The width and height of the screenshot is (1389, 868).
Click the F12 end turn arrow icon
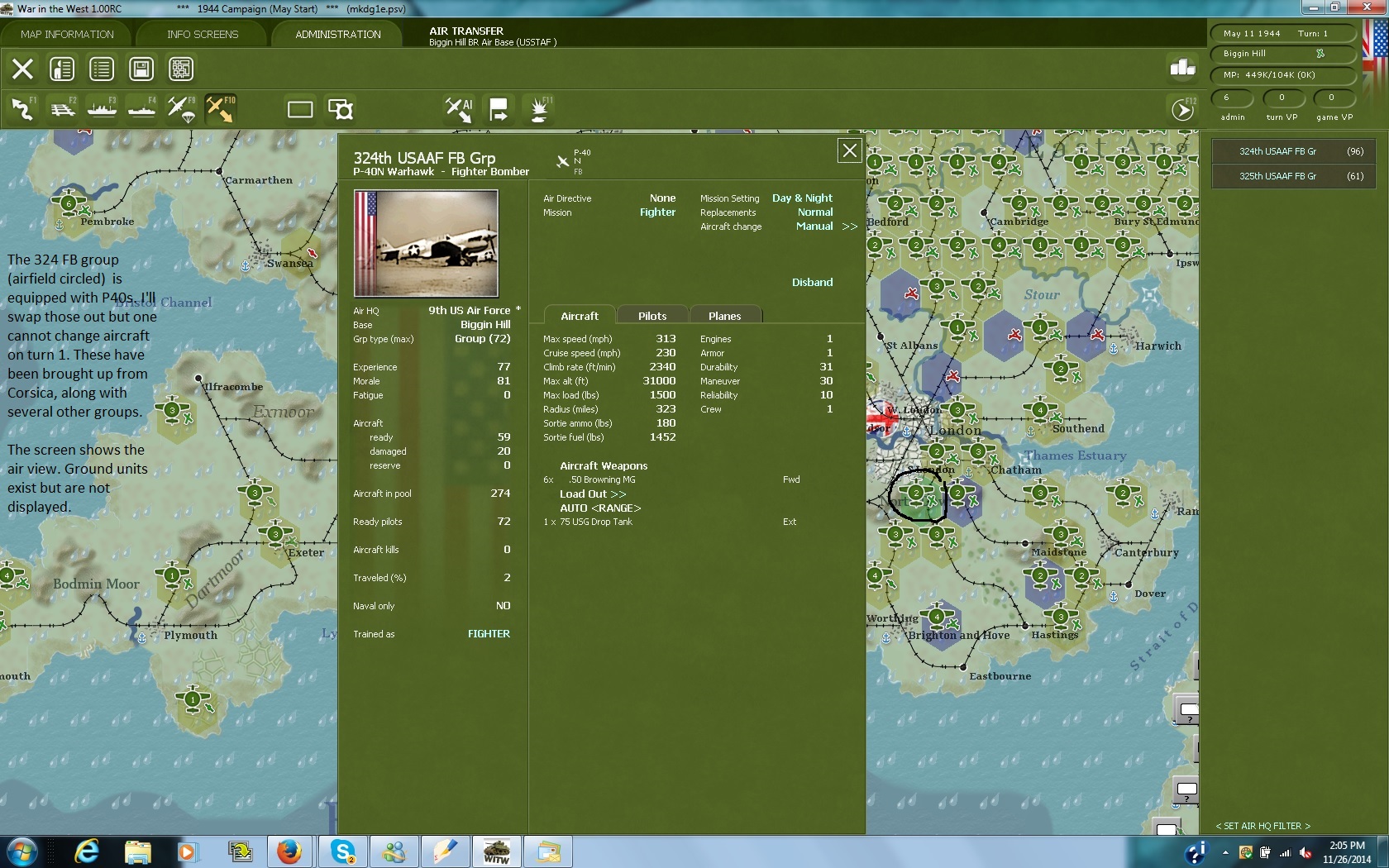tap(1183, 109)
